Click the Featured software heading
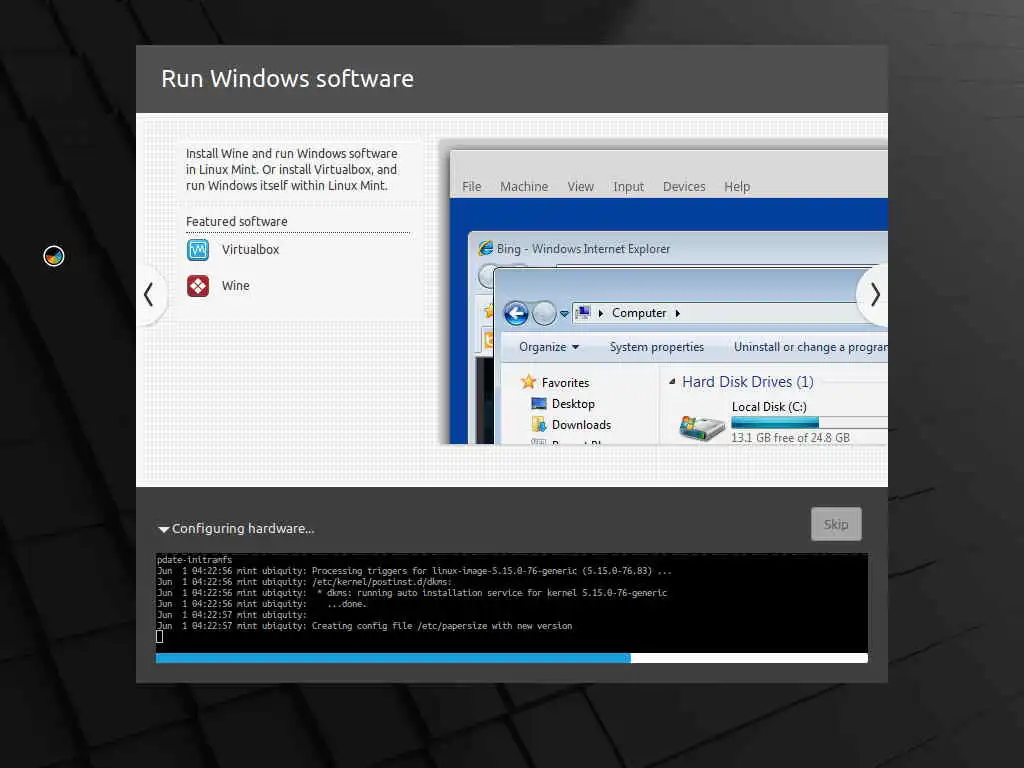This screenshot has height=768, width=1024. point(236,221)
